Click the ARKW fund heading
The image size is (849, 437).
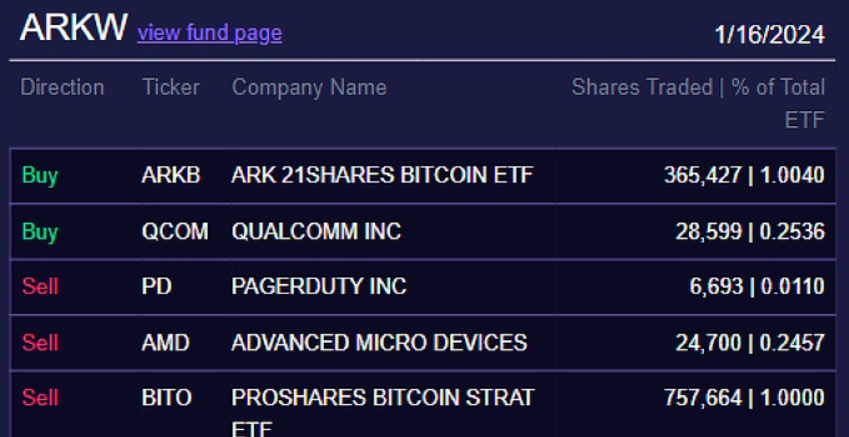click(x=73, y=29)
